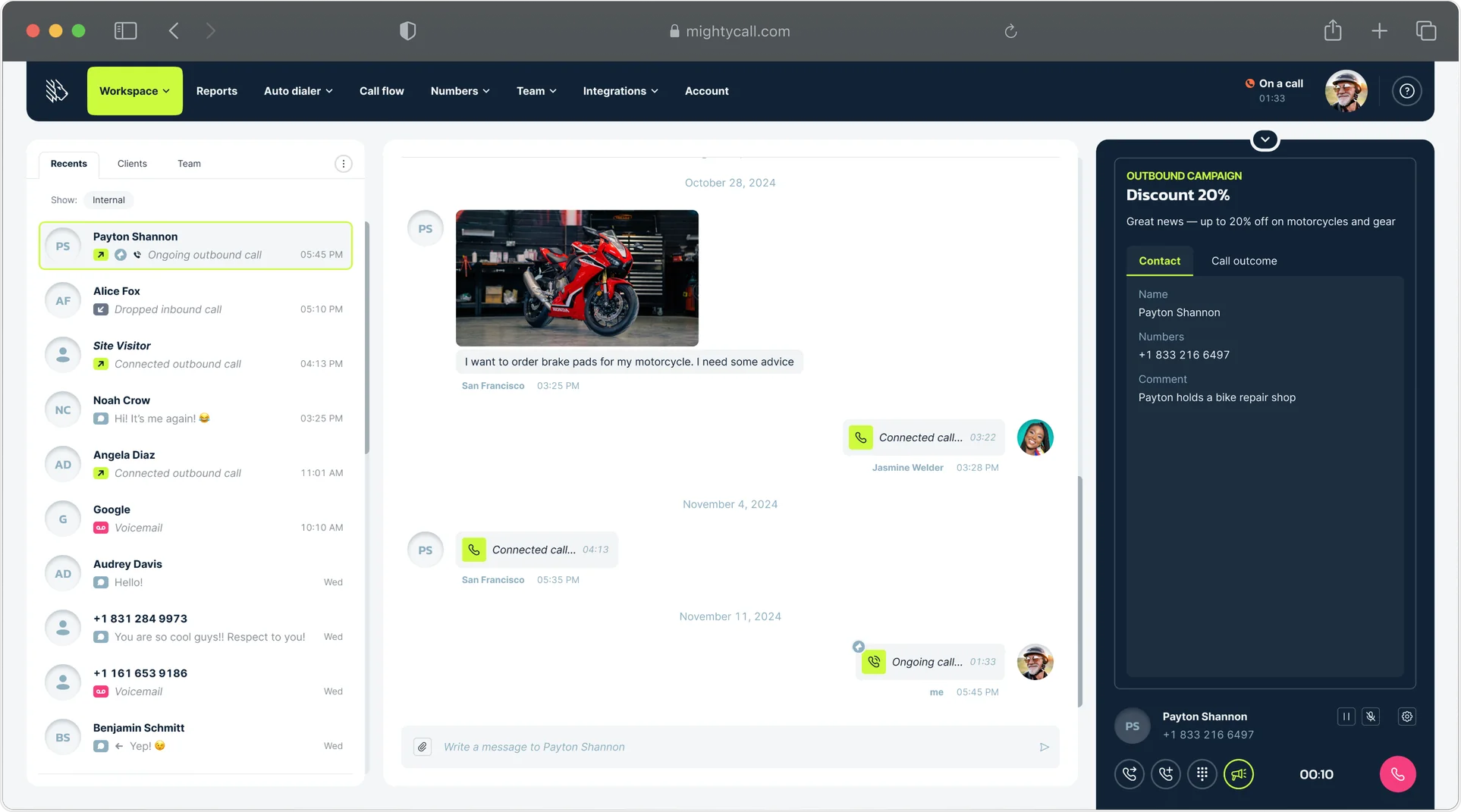
Task: Collapse the call panel chevron
Action: [x=1265, y=140]
